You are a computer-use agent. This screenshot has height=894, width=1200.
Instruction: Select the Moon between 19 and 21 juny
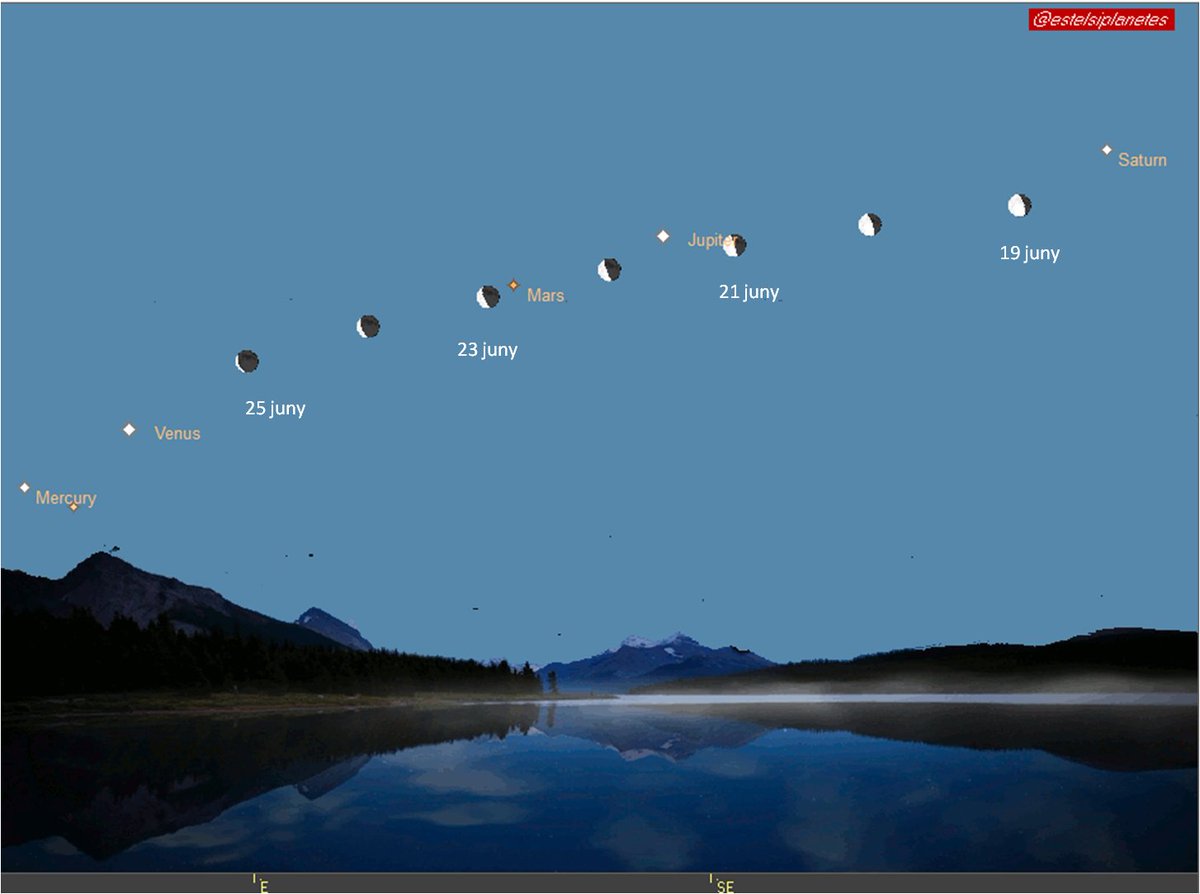pyautogui.click(x=870, y=224)
